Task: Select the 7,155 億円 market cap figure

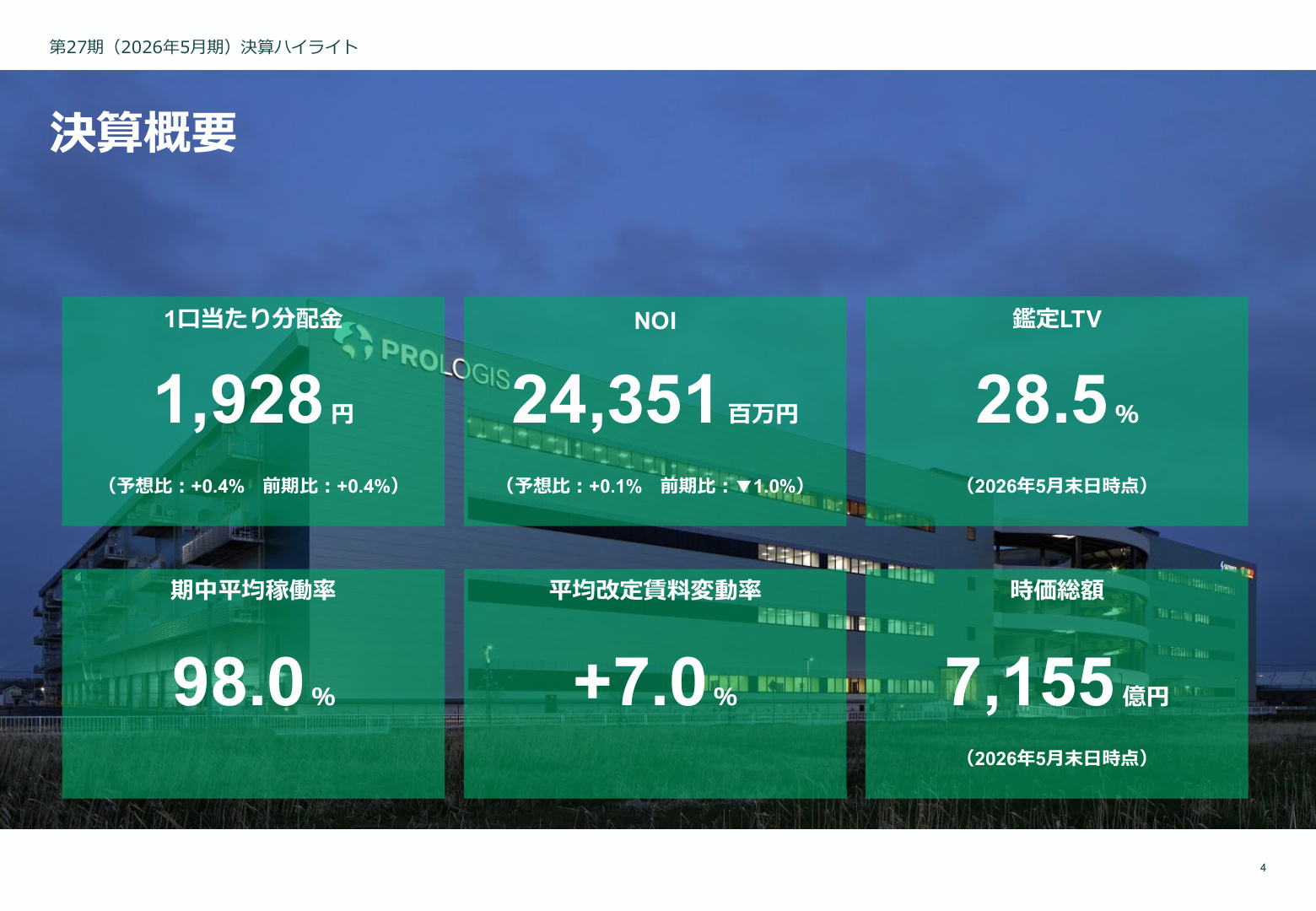Action: (1057, 682)
